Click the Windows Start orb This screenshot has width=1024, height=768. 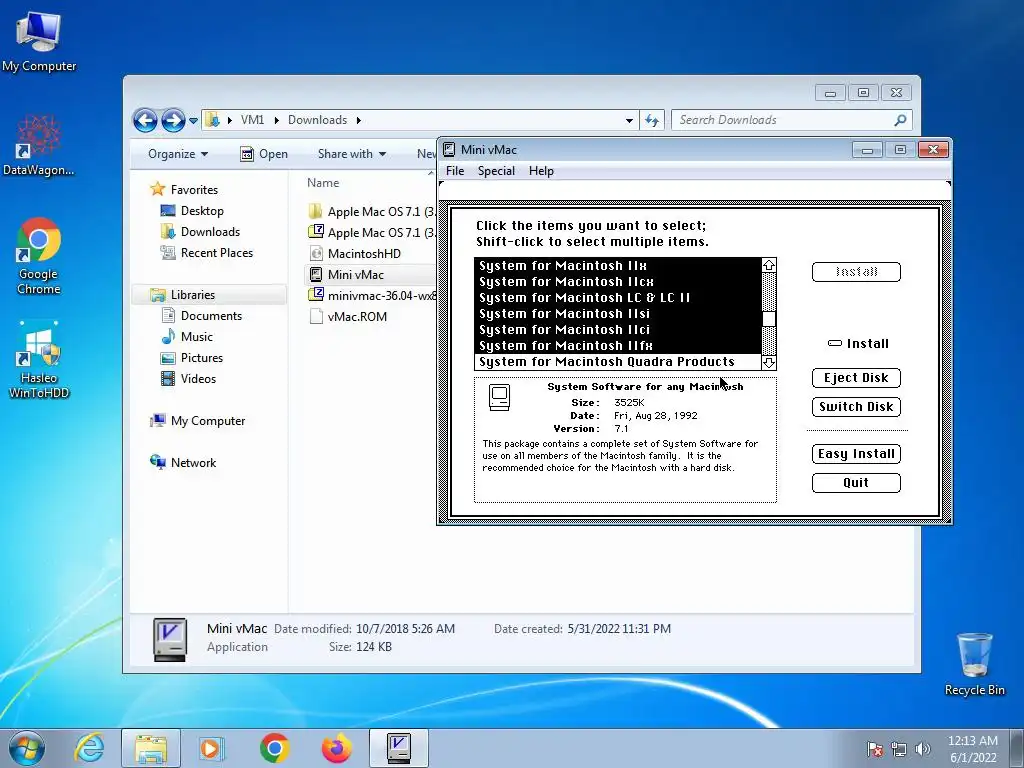click(x=27, y=748)
